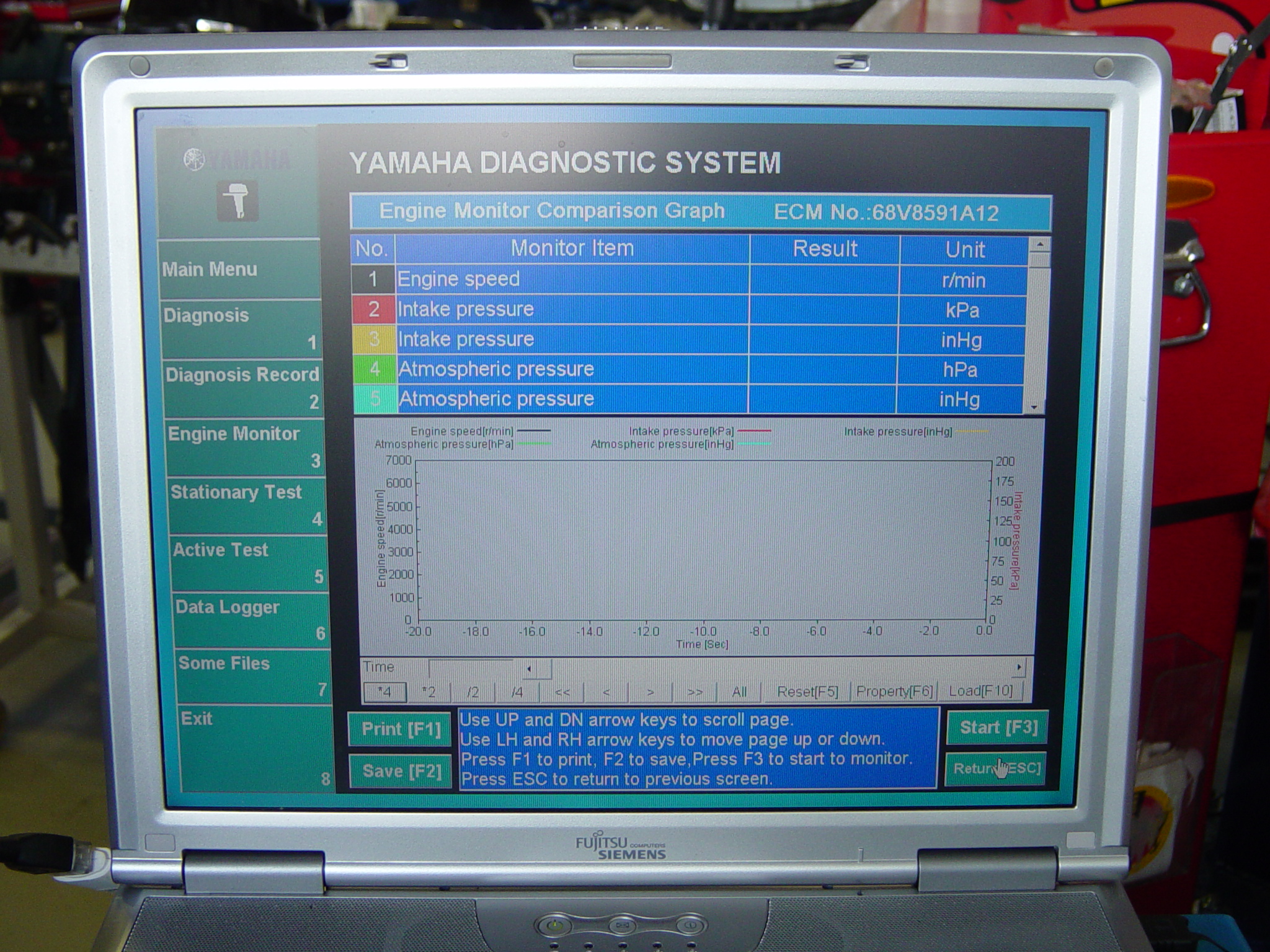Click the outboard motor icon

[x=237, y=201]
